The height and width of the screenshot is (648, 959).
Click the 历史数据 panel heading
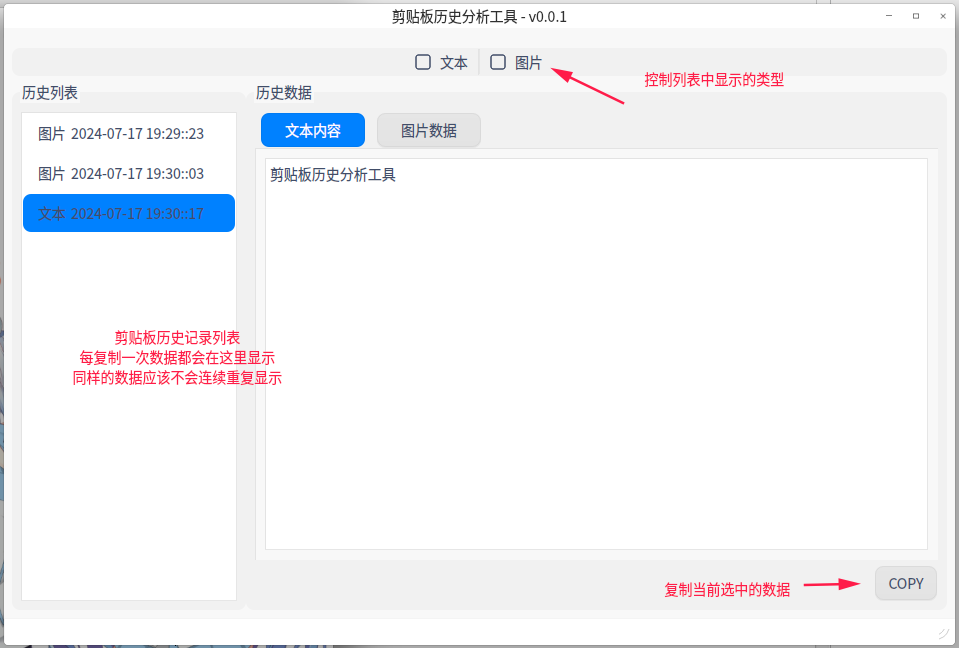click(x=284, y=93)
